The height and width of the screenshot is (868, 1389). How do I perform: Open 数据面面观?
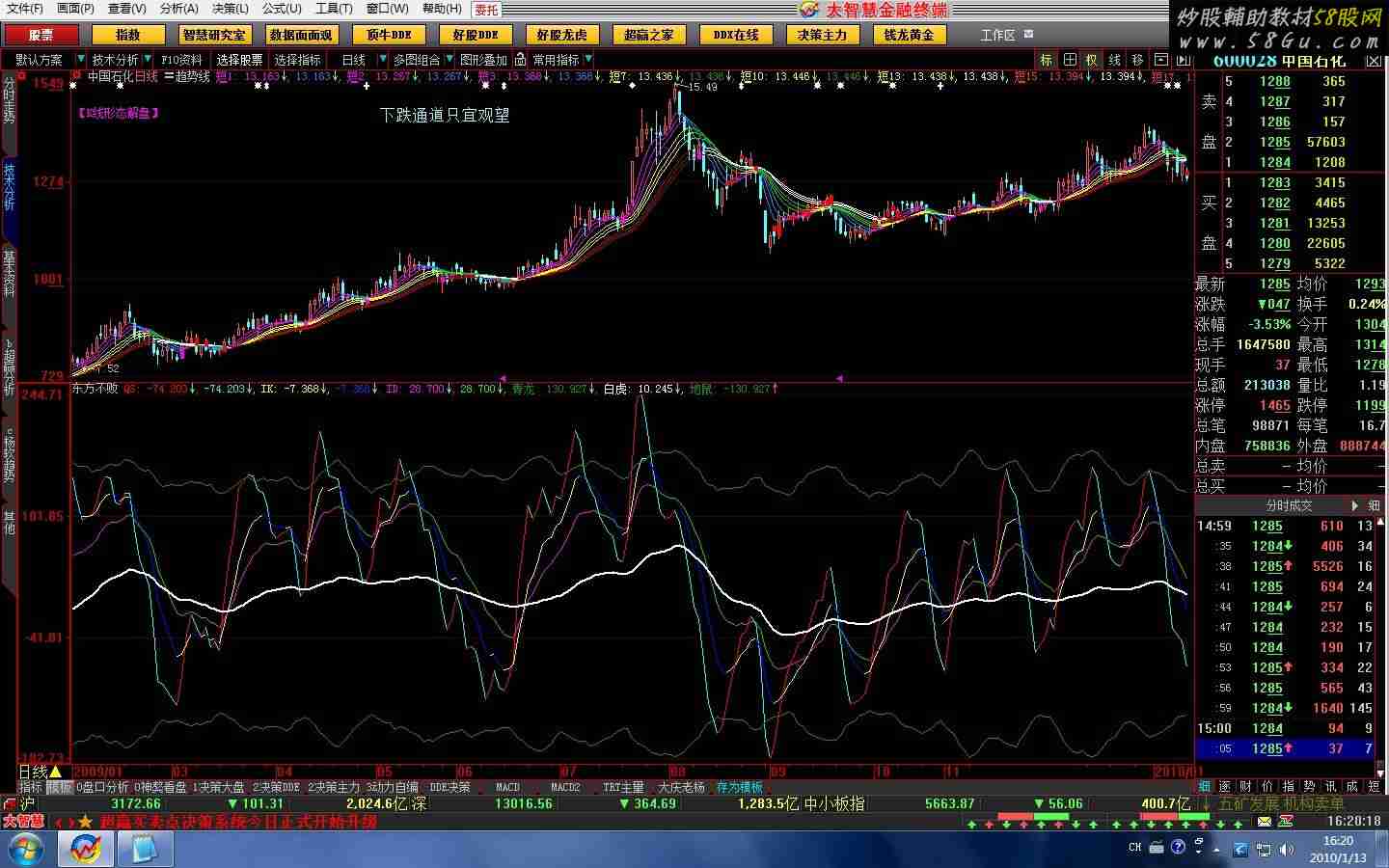tap(301, 35)
